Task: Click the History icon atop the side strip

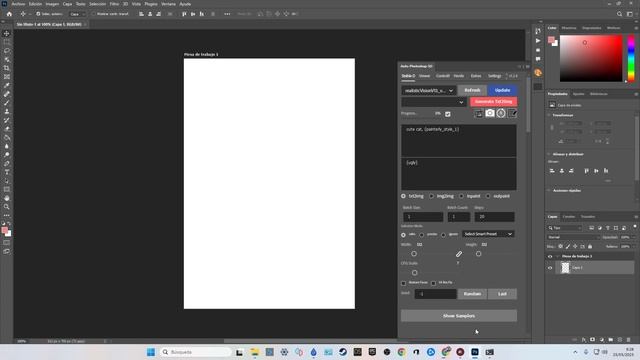Action: [x=538, y=31]
